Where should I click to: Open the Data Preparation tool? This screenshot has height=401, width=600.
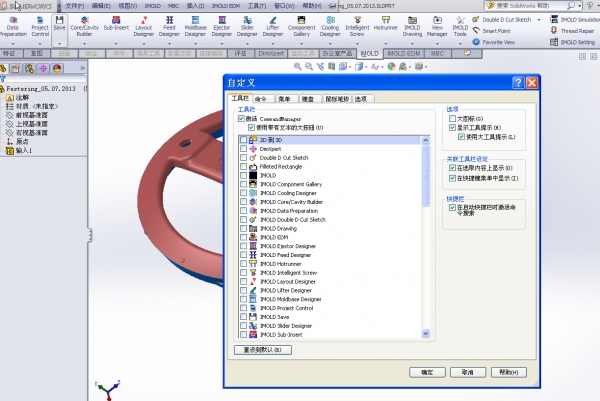(13, 26)
